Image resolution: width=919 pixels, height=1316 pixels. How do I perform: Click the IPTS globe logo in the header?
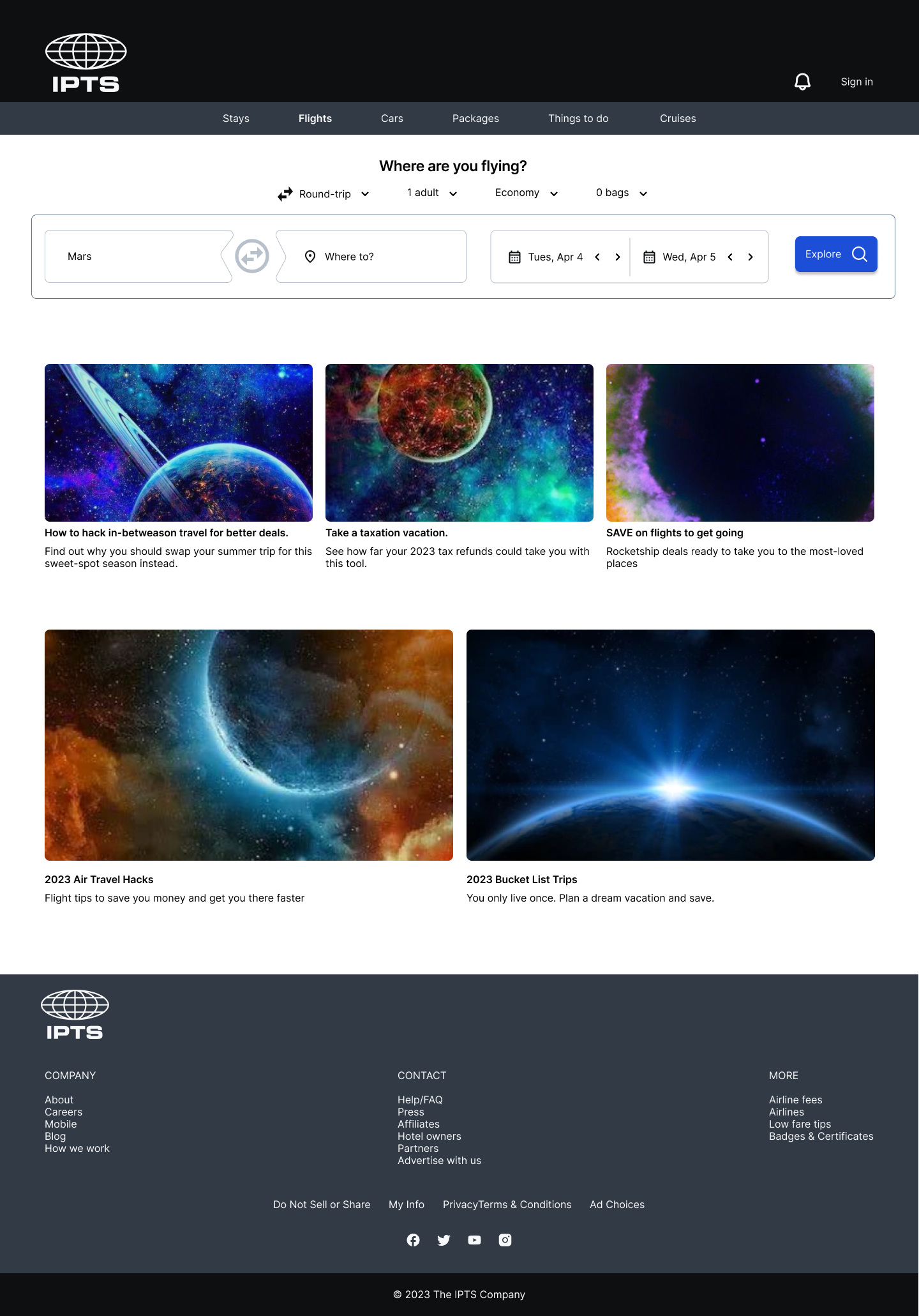[86, 63]
